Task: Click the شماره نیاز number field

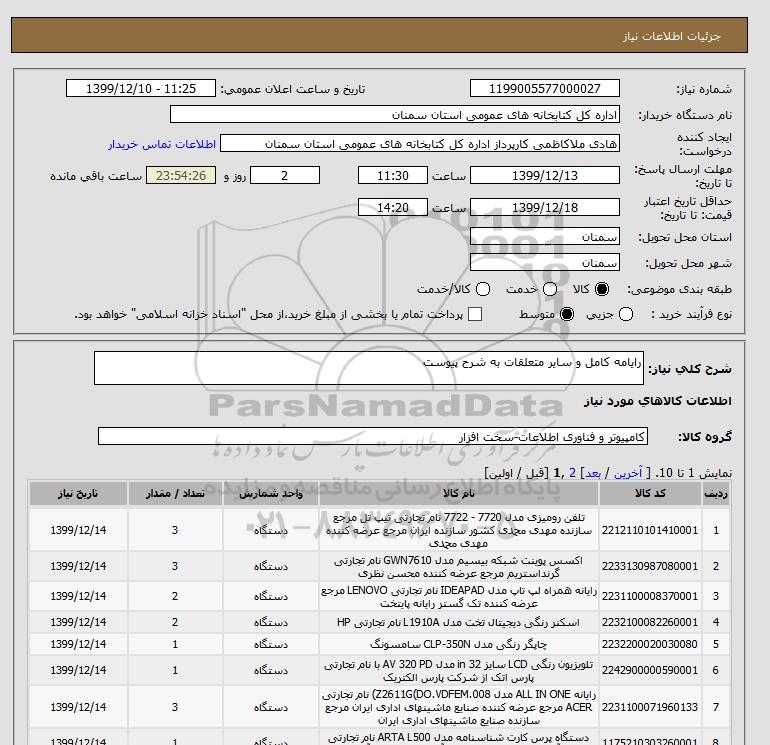Action: (545, 88)
